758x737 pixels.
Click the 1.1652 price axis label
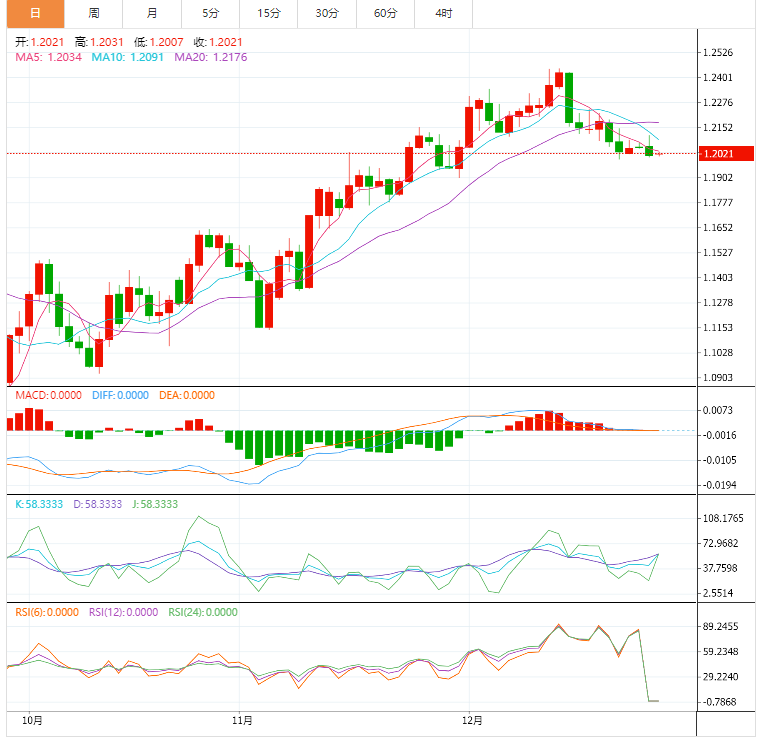[x=718, y=228]
